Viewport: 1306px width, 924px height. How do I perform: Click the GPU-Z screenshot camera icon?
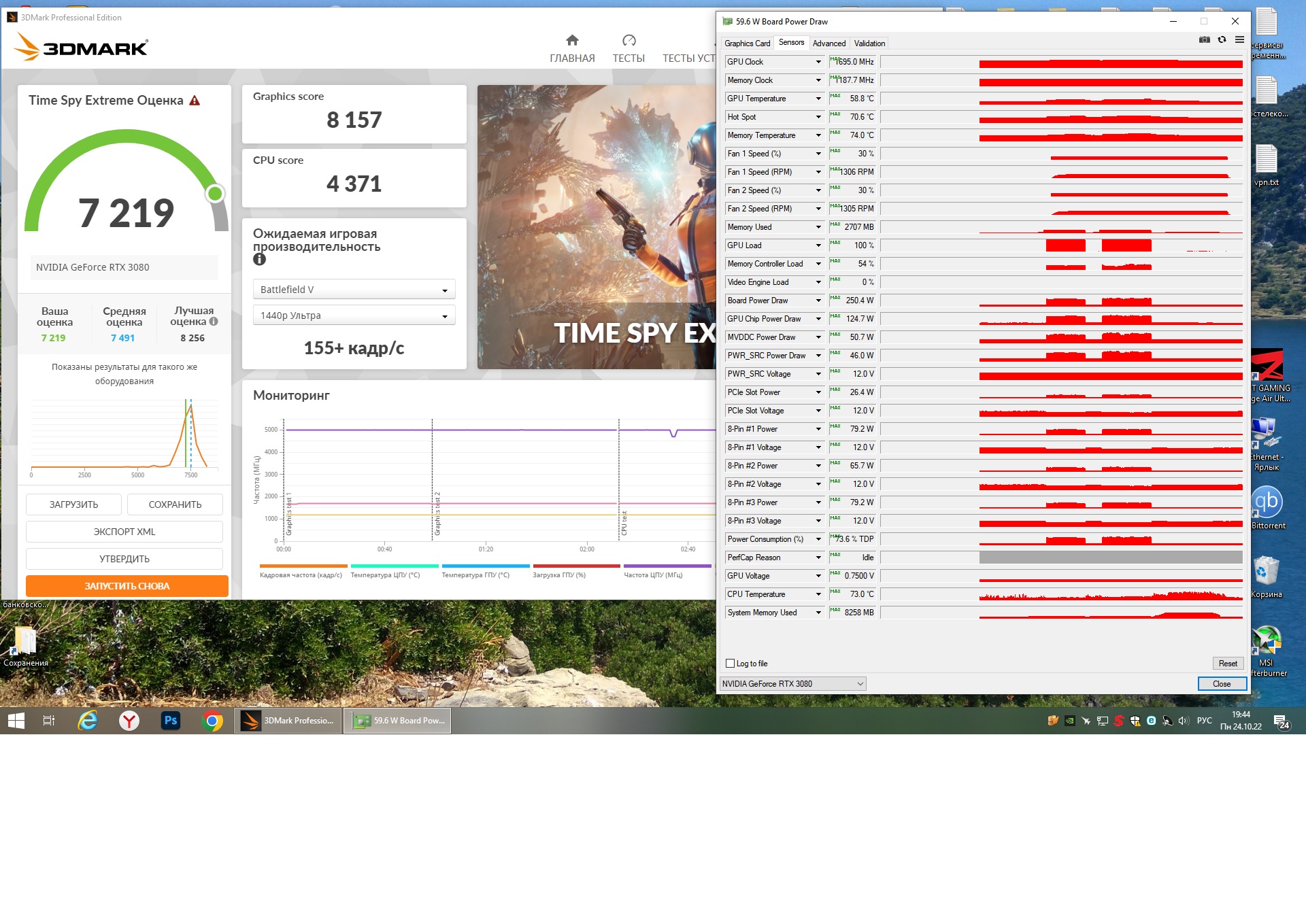tap(1204, 40)
